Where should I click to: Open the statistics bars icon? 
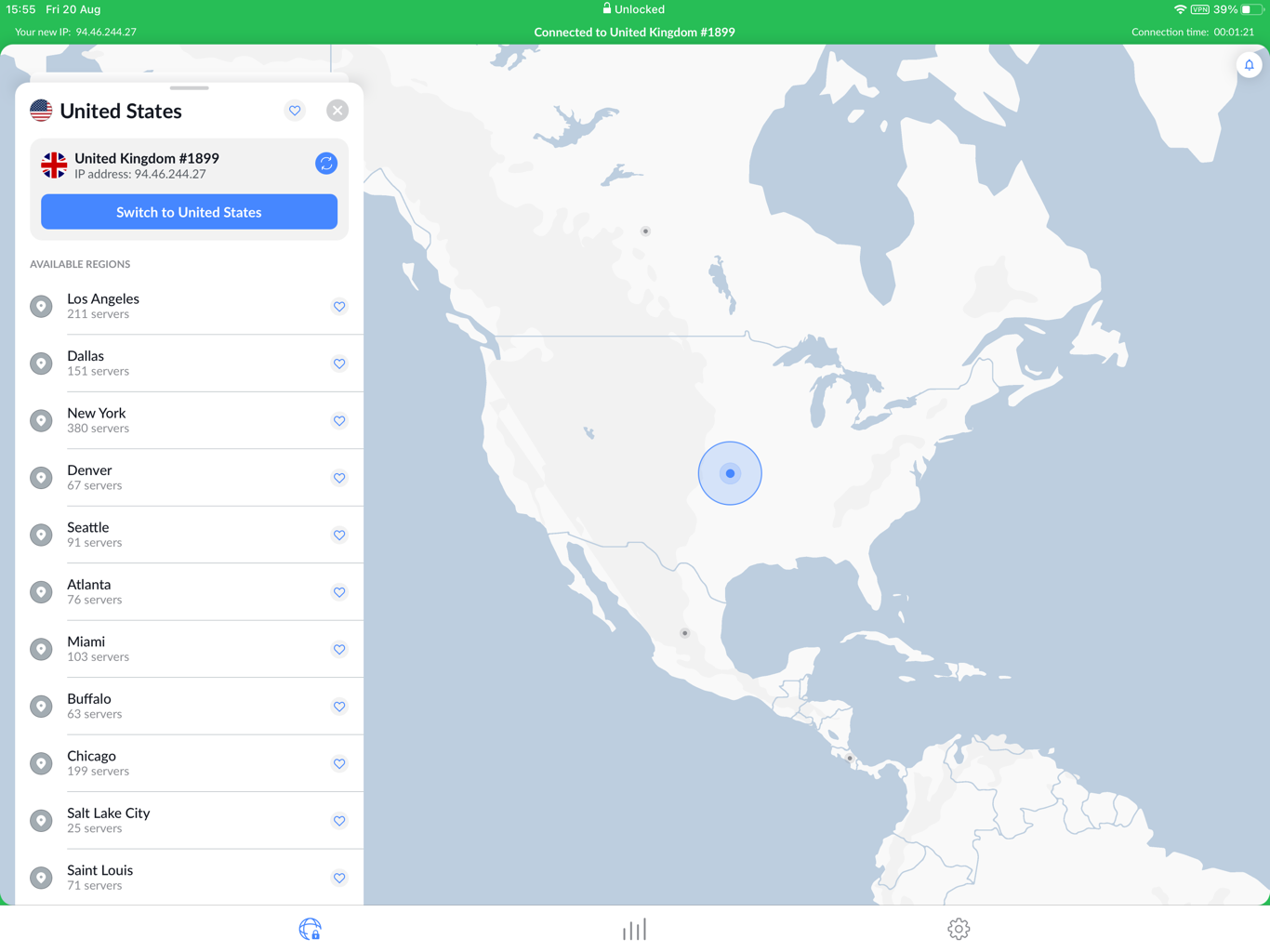pyautogui.click(x=634, y=928)
